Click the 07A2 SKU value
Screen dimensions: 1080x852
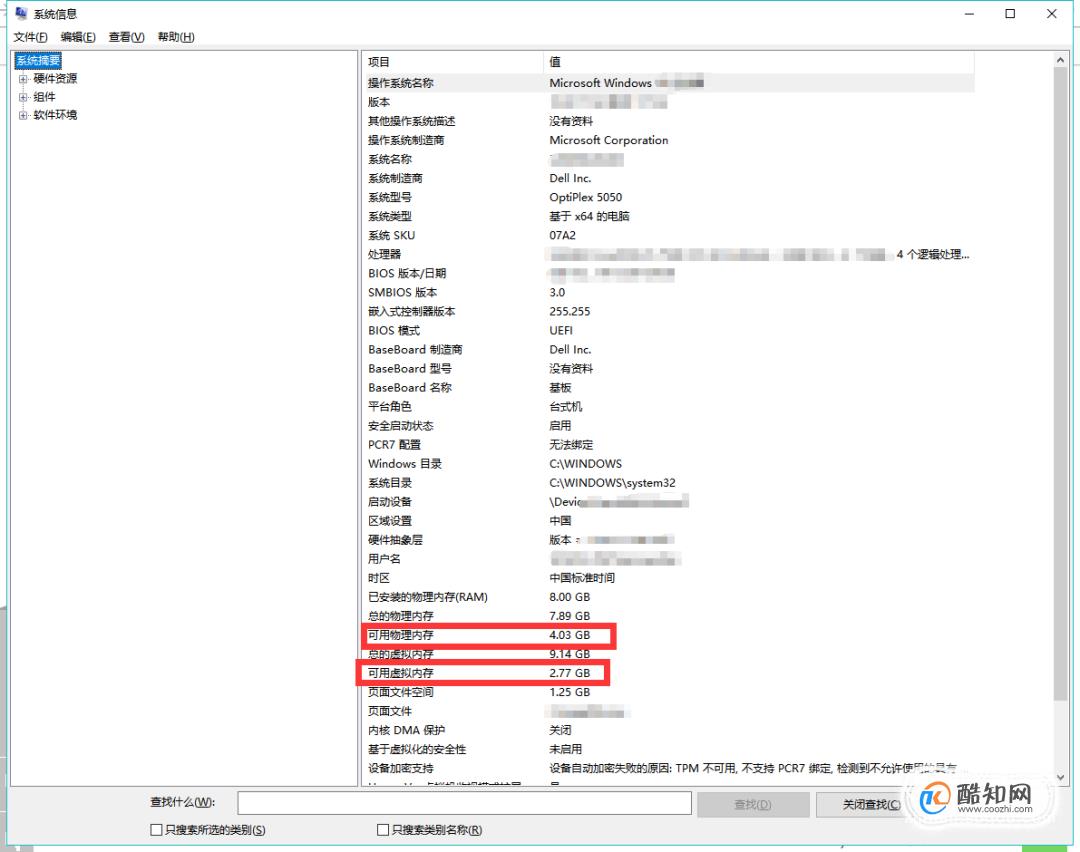point(562,236)
